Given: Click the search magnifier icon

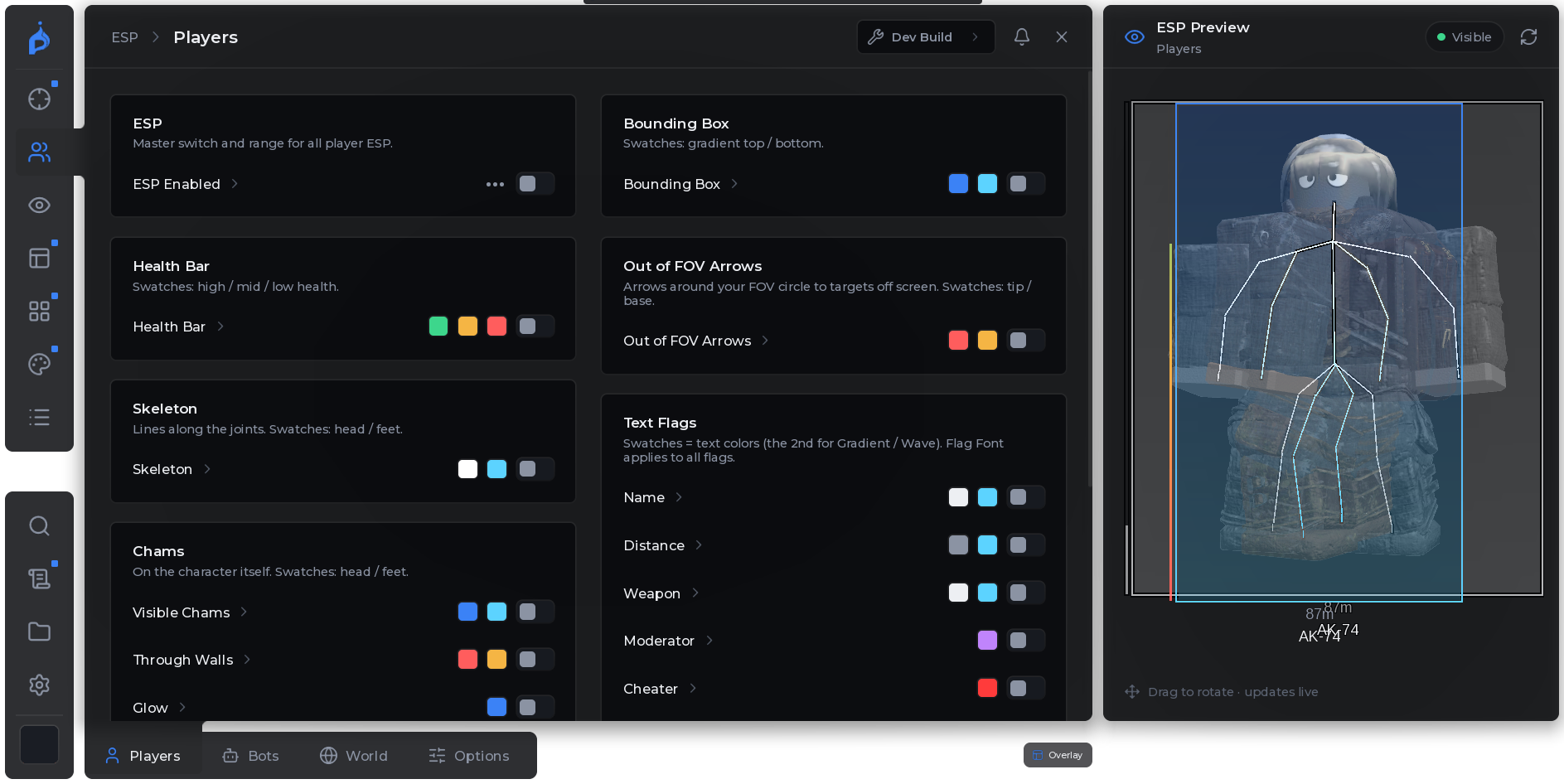Looking at the screenshot, I should click(x=39, y=525).
